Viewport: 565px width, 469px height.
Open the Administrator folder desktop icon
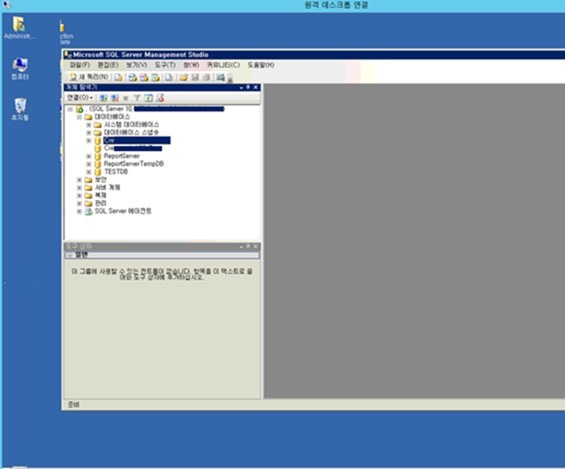pyautogui.click(x=19, y=28)
